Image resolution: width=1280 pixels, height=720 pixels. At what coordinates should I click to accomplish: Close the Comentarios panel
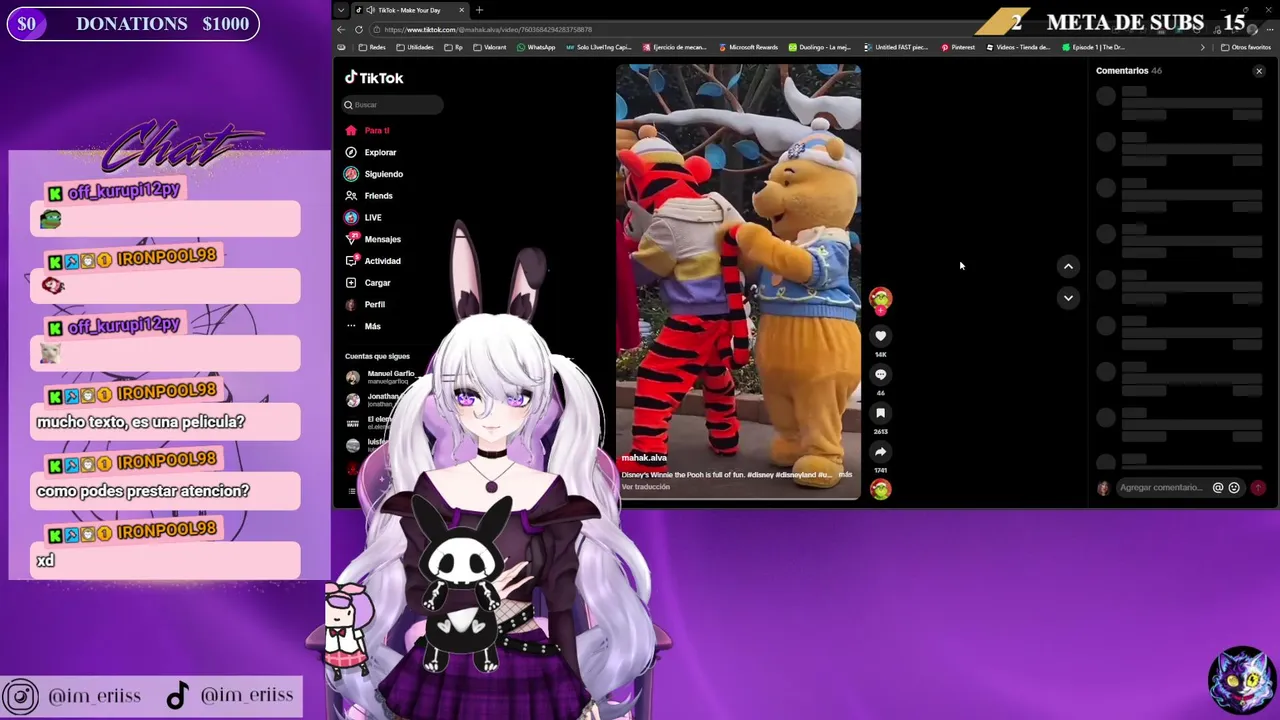pyautogui.click(x=1259, y=71)
